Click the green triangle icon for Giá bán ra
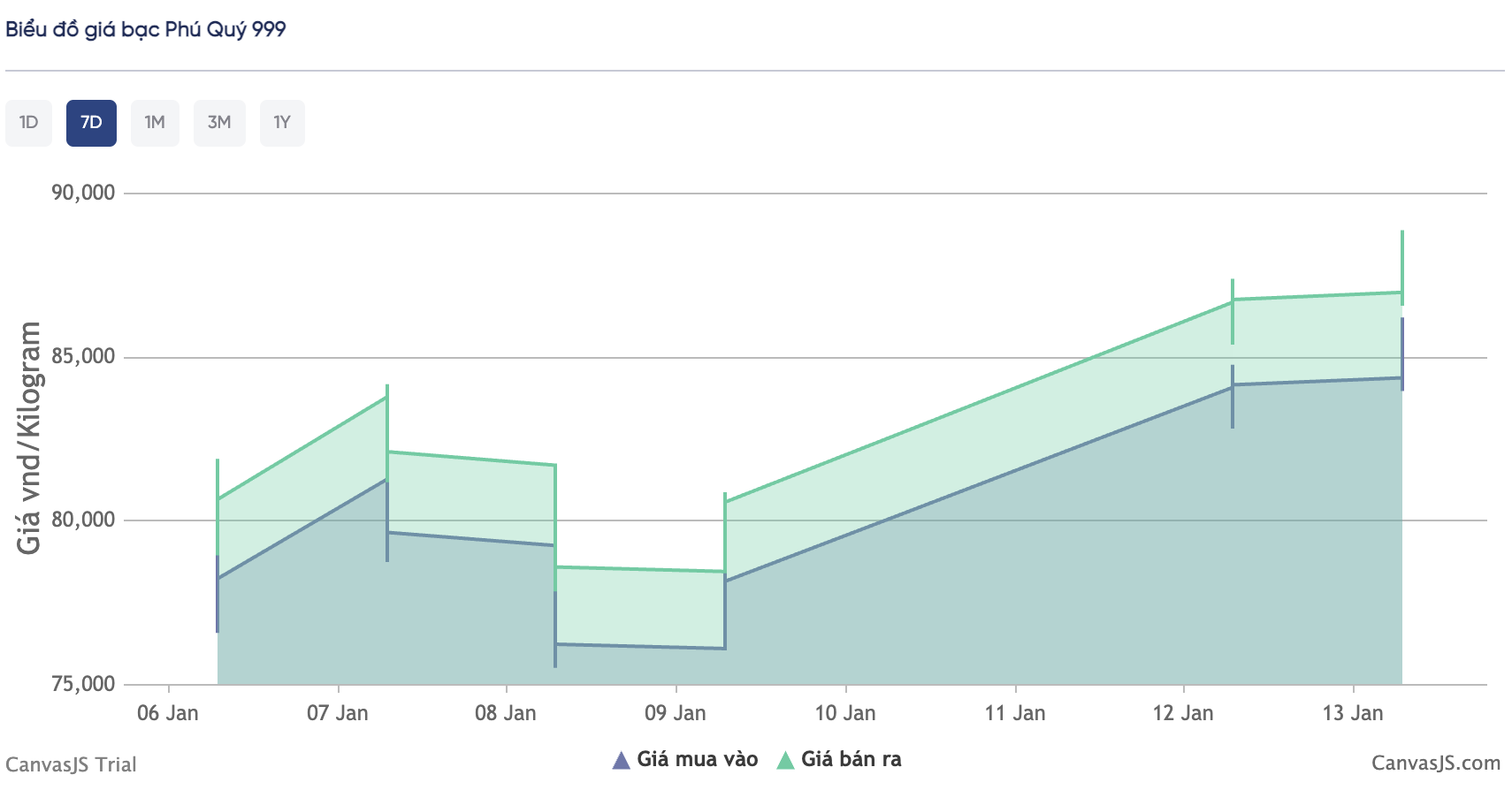Screen dimensions: 1512x790 point(785,760)
